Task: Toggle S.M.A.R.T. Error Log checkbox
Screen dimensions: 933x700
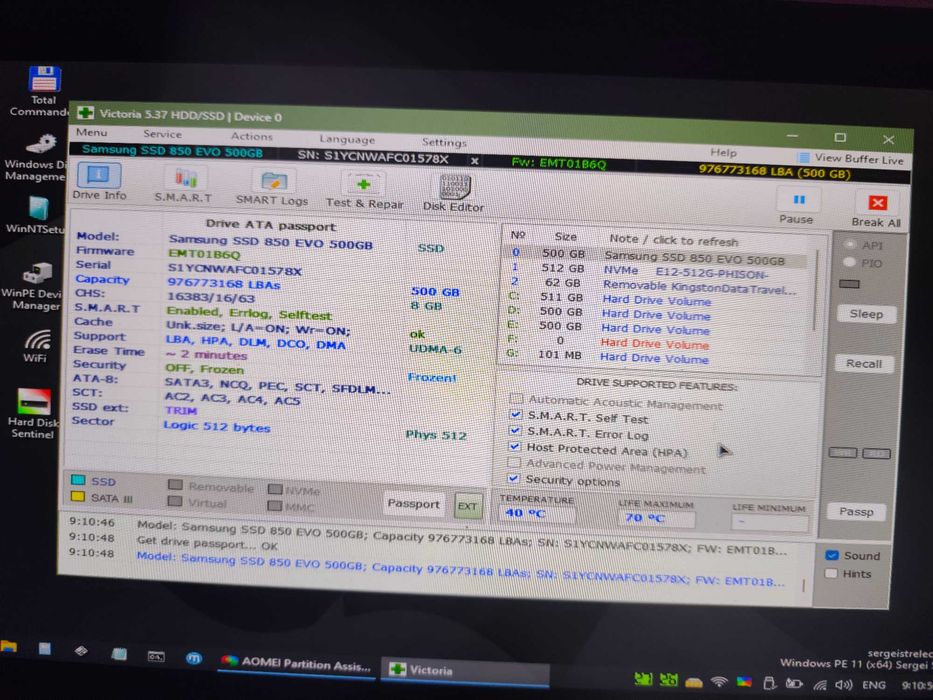Action: 515,430
